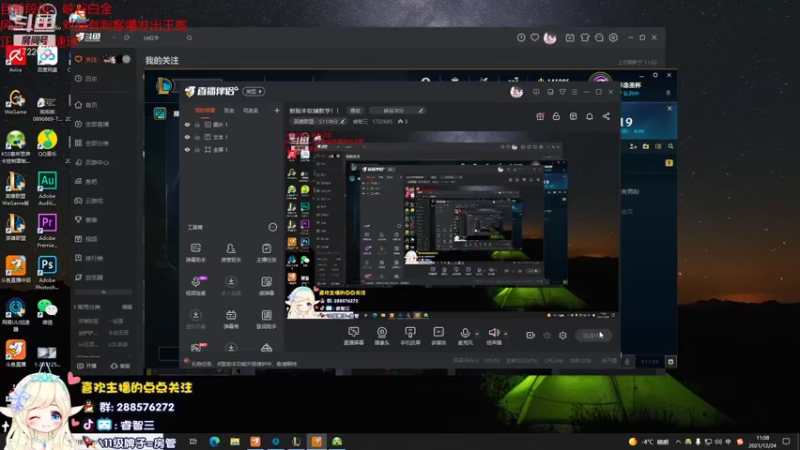
Task: Open the bell notifications in streaming companion
Action: pyautogui.click(x=589, y=116)
